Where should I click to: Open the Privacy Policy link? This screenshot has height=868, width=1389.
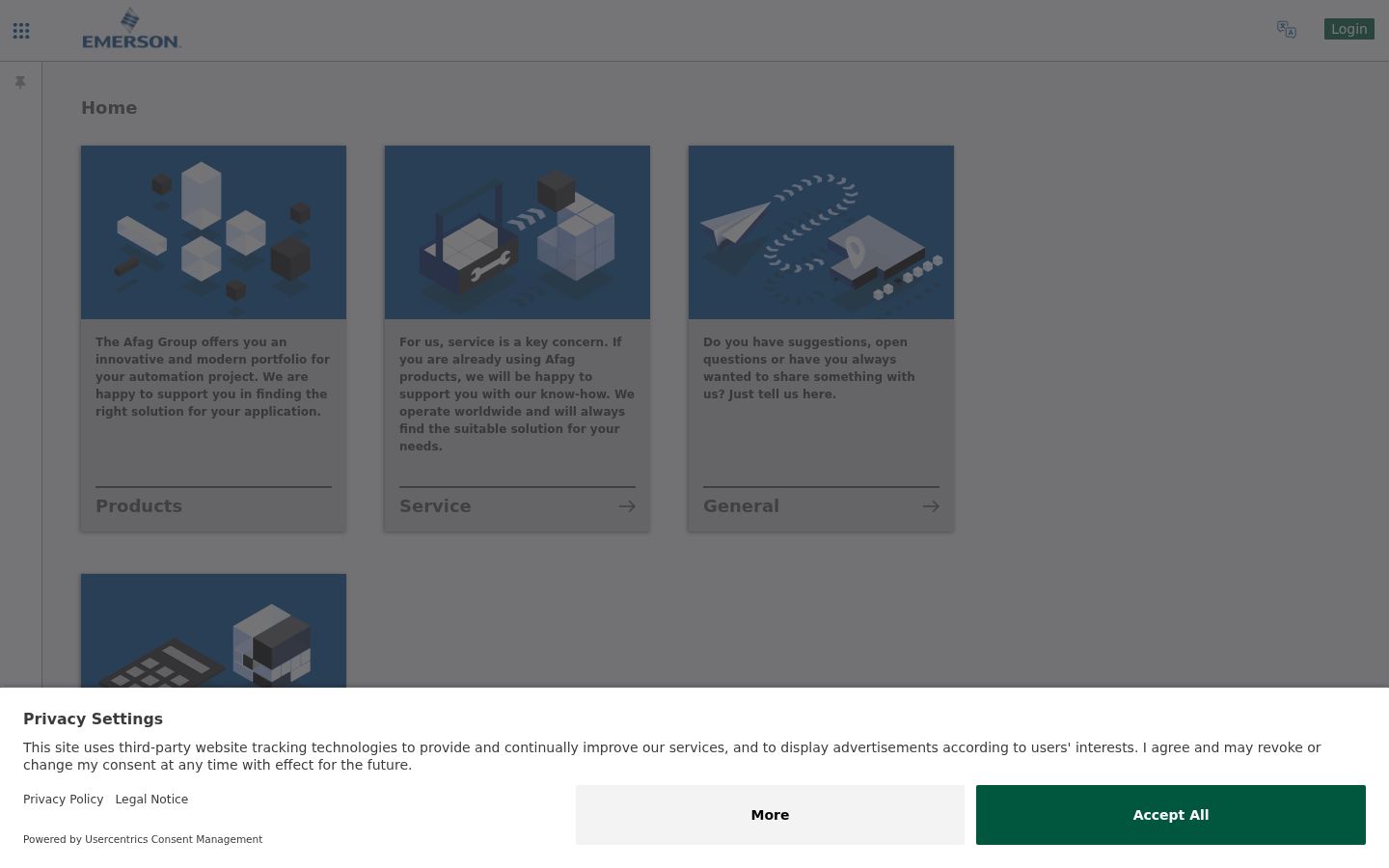pyautogui.click(x=63, y=800)
